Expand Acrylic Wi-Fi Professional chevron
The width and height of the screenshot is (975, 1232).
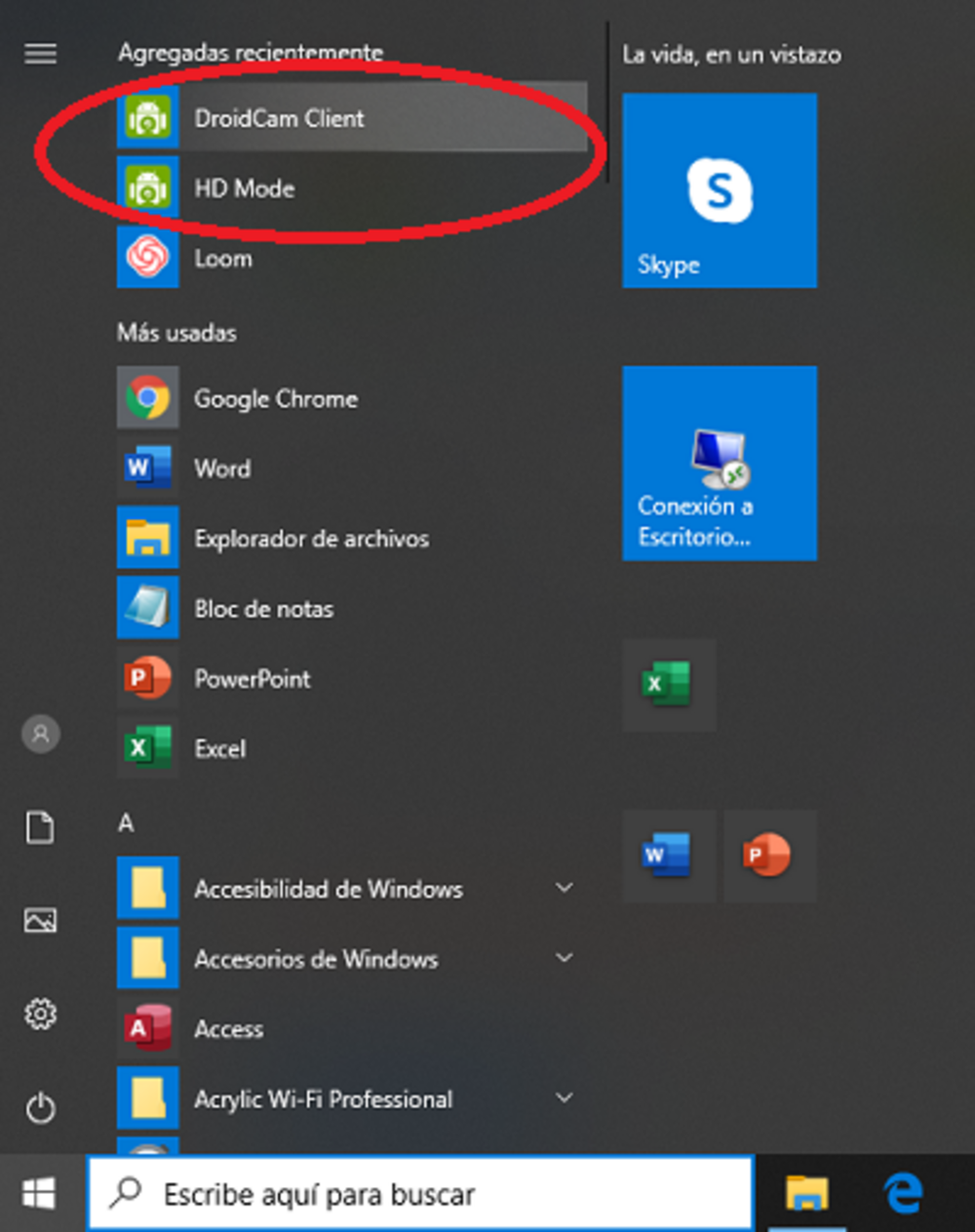click(x=564, y=1098)
